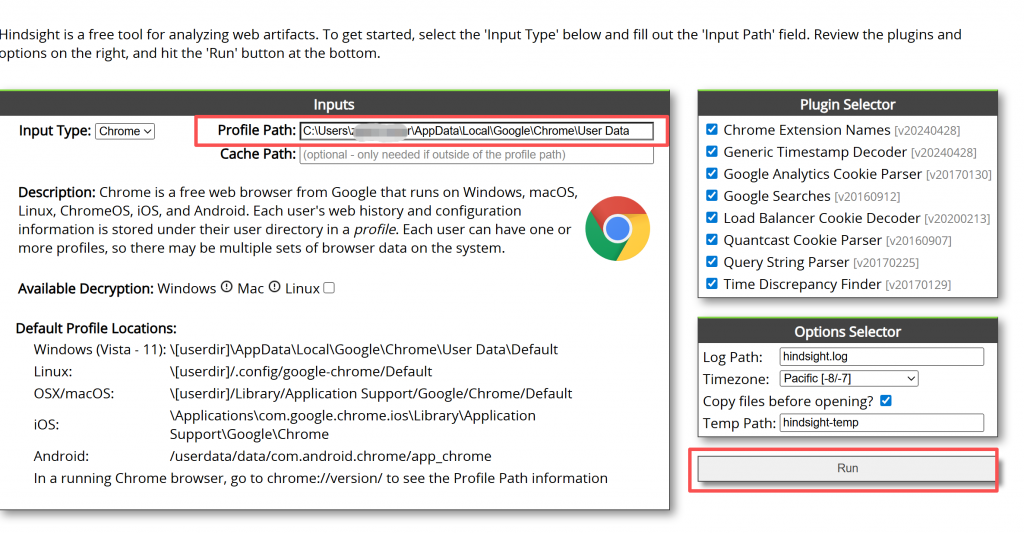Viewport: 1024px width, 534px height.
Task: Uncheck the Time Discrepancy Finder plugin
Action: coord(712,284)
